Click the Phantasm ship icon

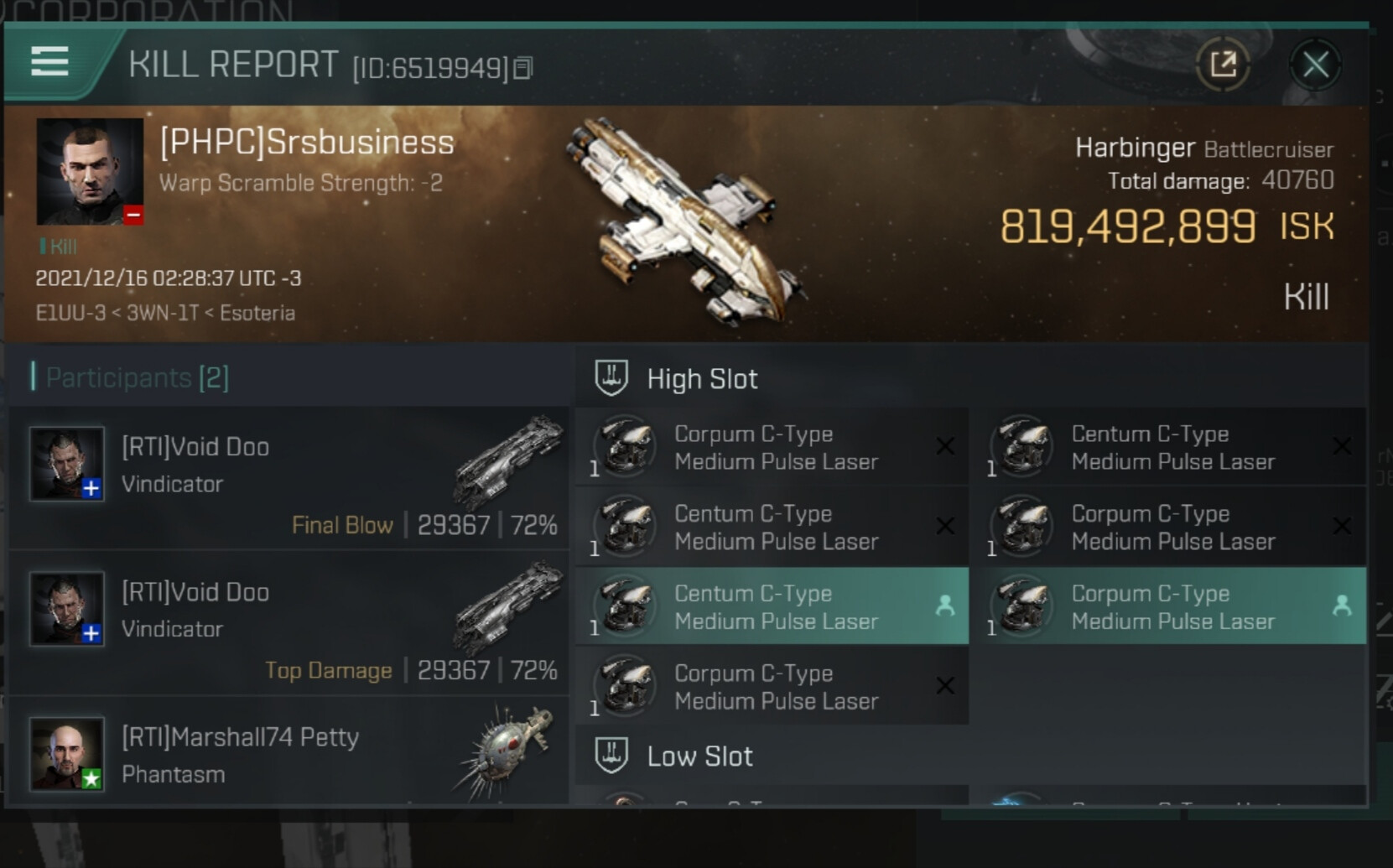[x=505, y=749]
